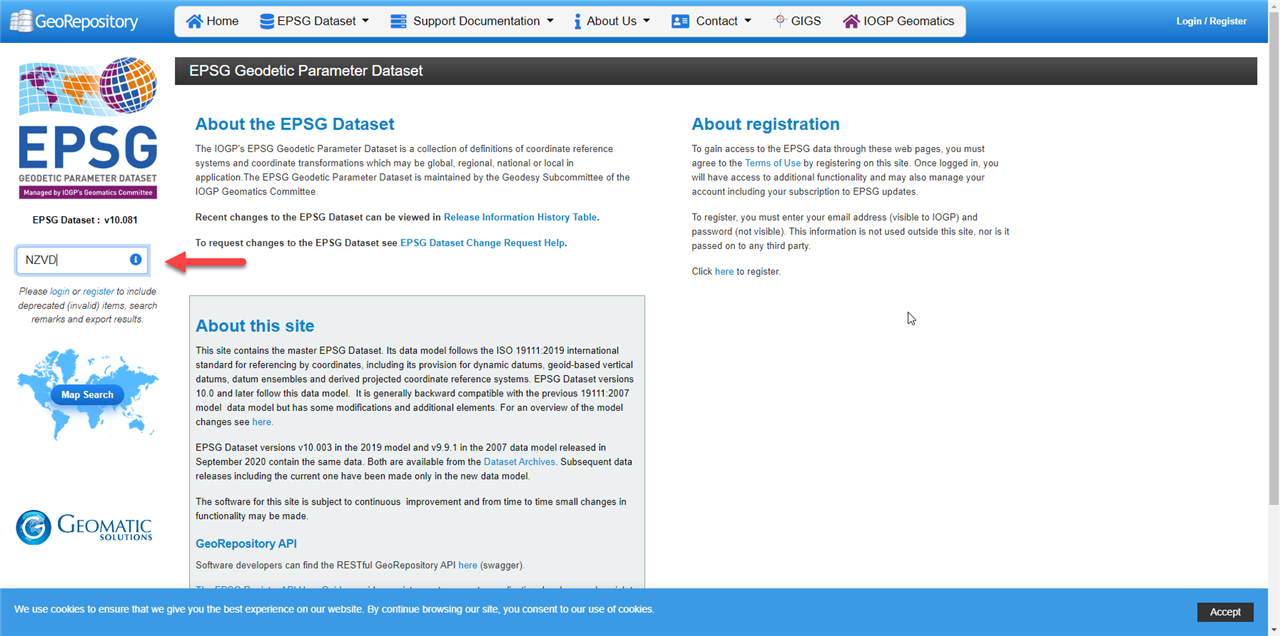Click the IOGP Geomatics house icon

tap(851, 21)
